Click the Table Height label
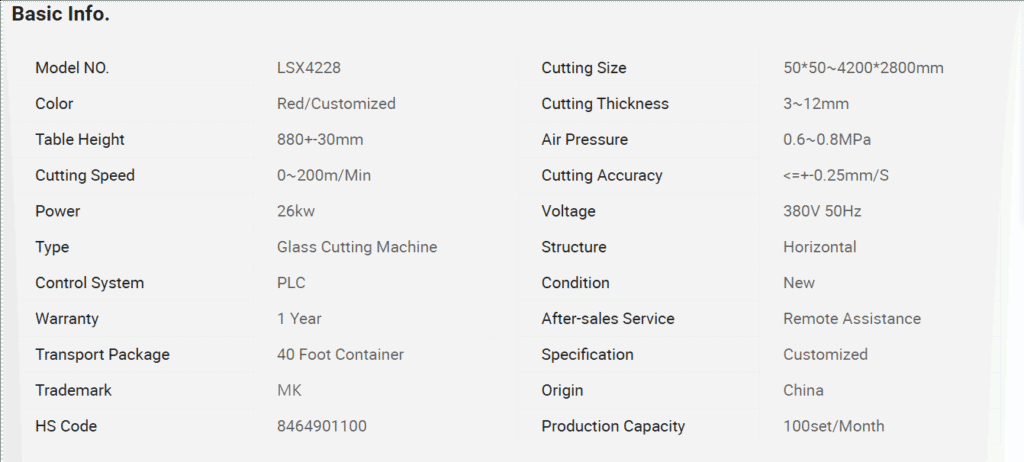This screenshot has width=1024, height=462. point(80,140)
